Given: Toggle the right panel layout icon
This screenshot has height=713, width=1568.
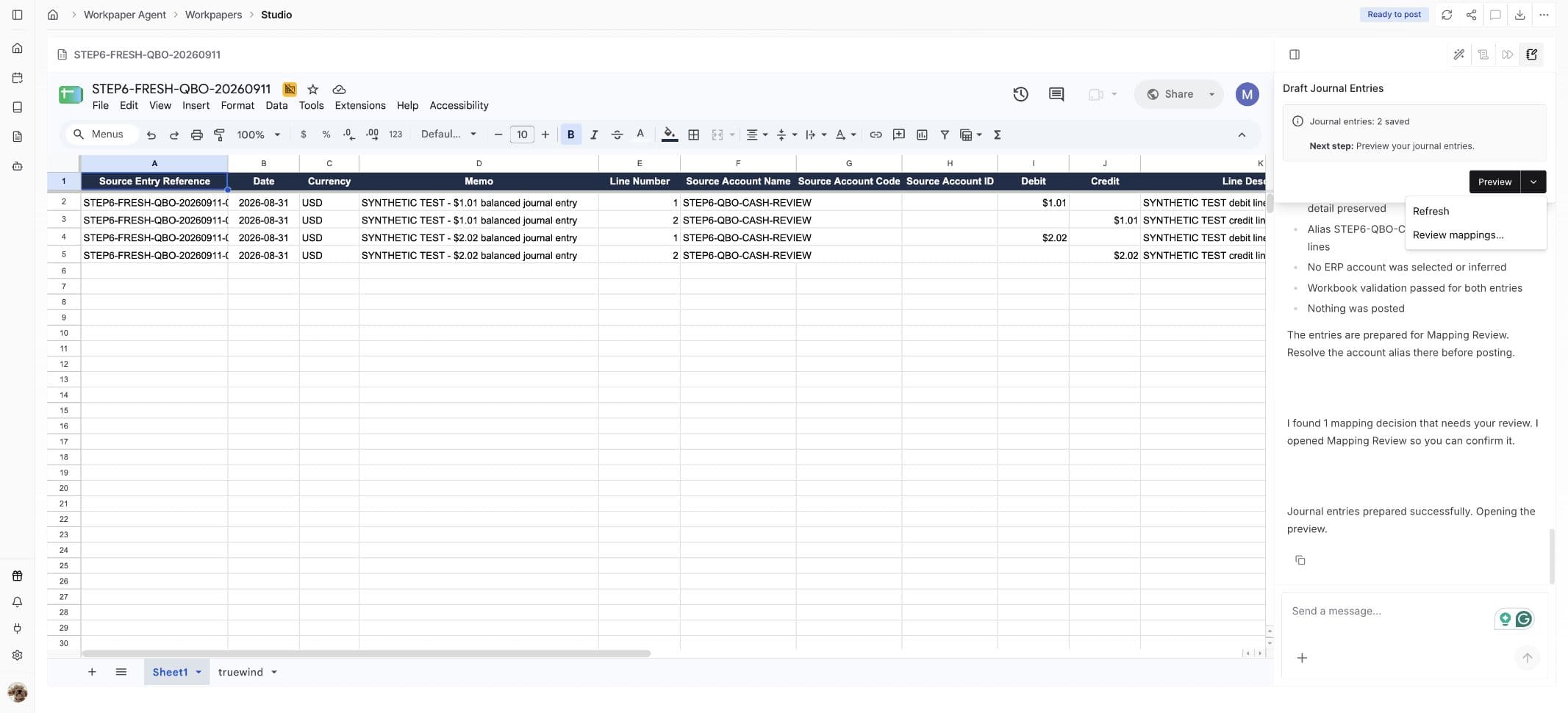Looking at the screenshot, I should (x=1295, y=54).
